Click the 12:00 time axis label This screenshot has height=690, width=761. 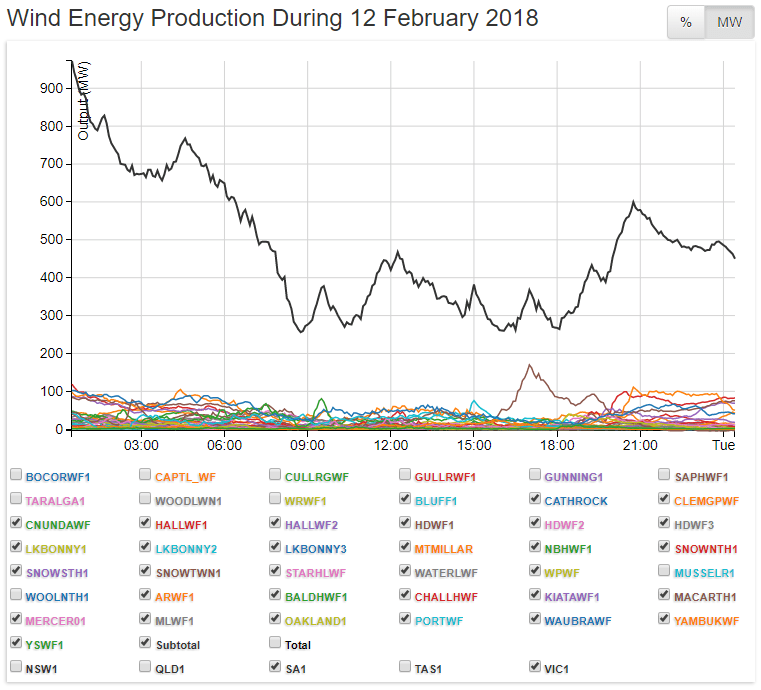tap(389, 445)
